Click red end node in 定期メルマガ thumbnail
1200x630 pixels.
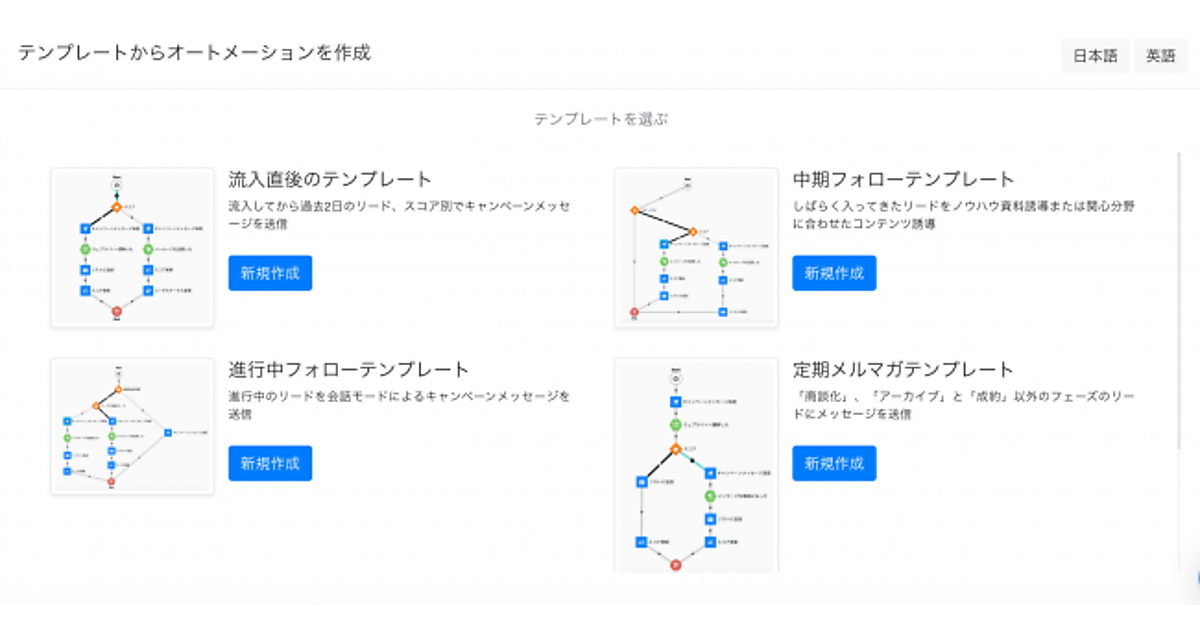[x=676, y=565]
